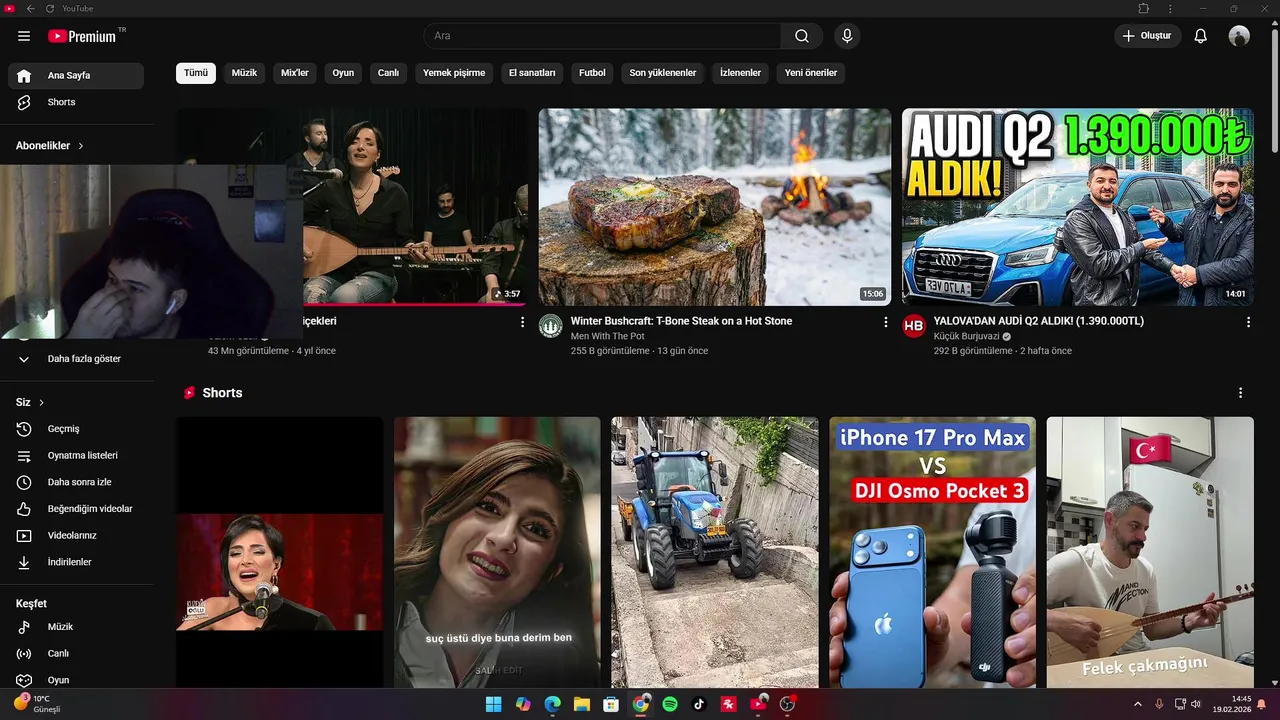The height and width of the screenshot is (720, 1280).
Task: Open browser three-dot menu
Action: (1170, 8)
